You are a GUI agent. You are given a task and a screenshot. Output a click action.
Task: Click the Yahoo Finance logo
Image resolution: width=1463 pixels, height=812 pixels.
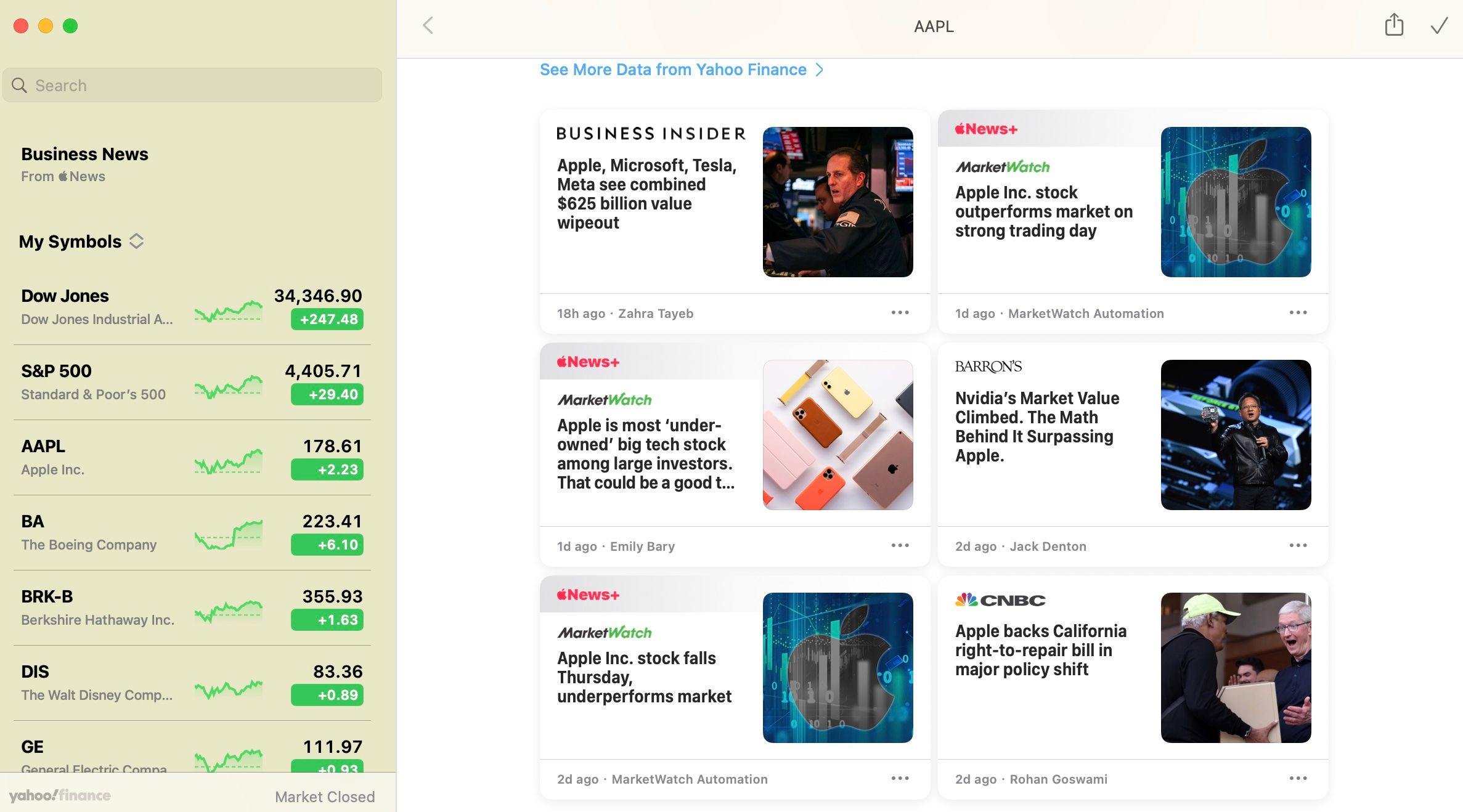tap(59, 795)
